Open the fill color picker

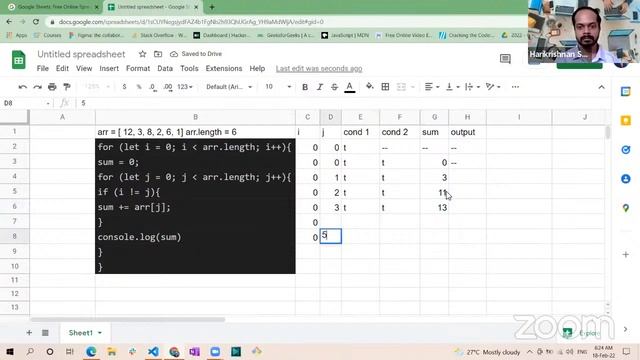[369, 86]
